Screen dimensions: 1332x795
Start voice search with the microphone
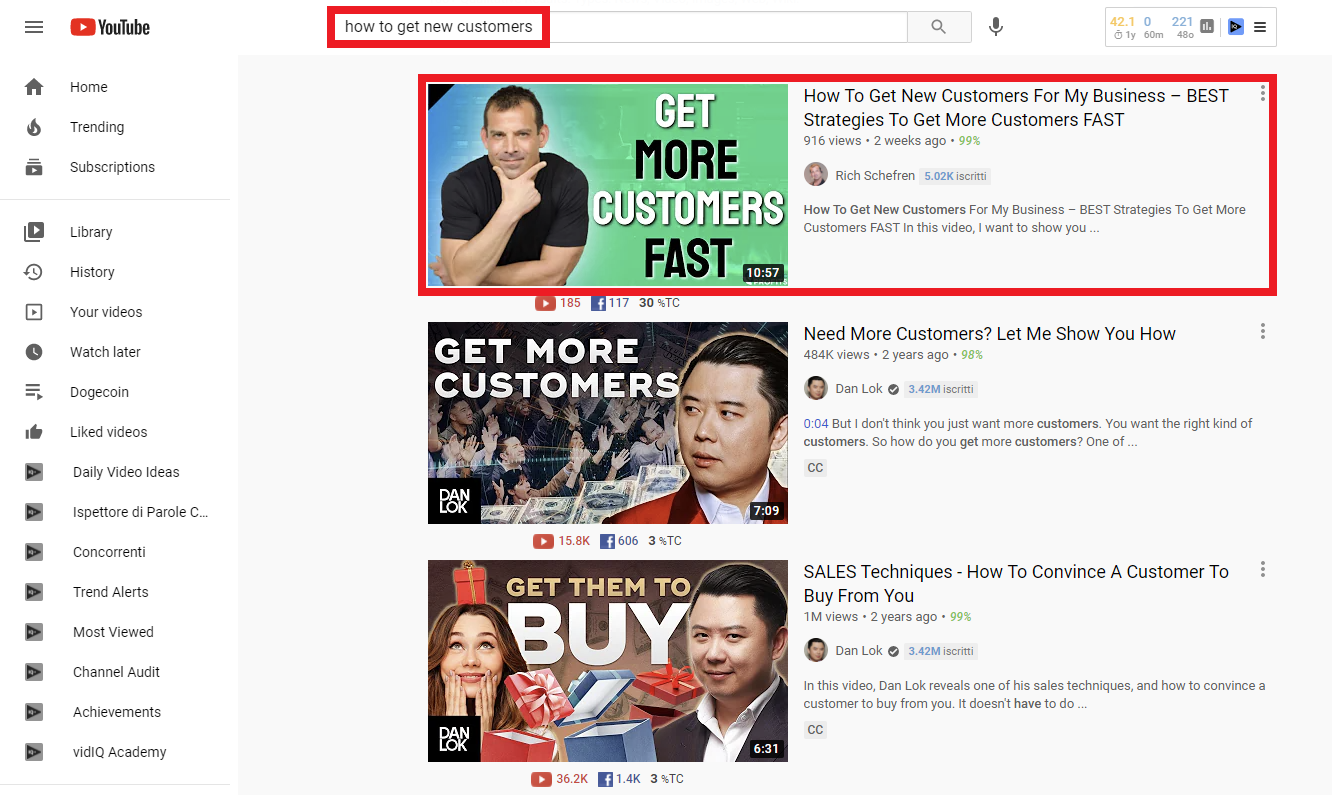point(996,27)
